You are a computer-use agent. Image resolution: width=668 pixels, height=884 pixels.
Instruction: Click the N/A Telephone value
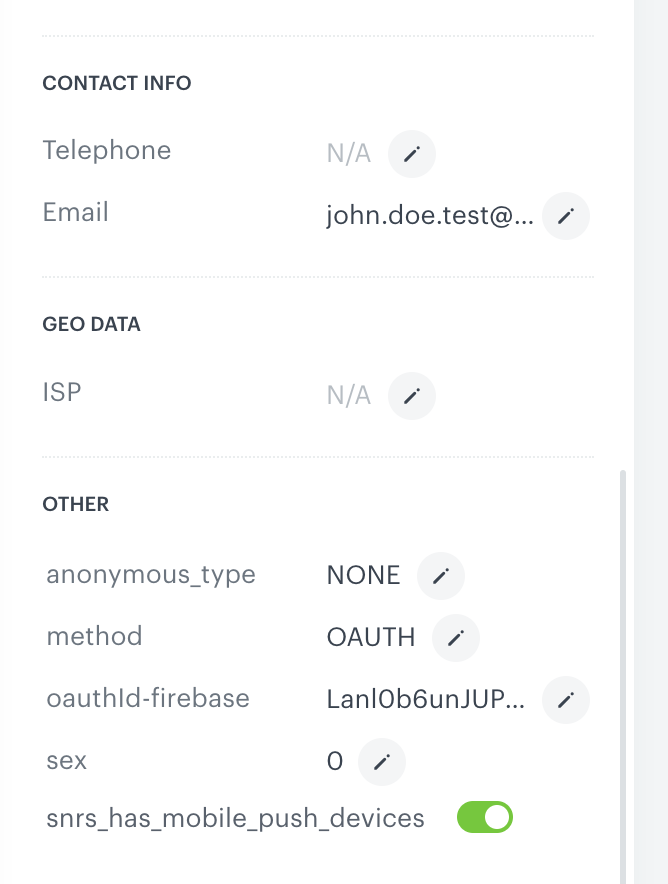pos(348,153)
